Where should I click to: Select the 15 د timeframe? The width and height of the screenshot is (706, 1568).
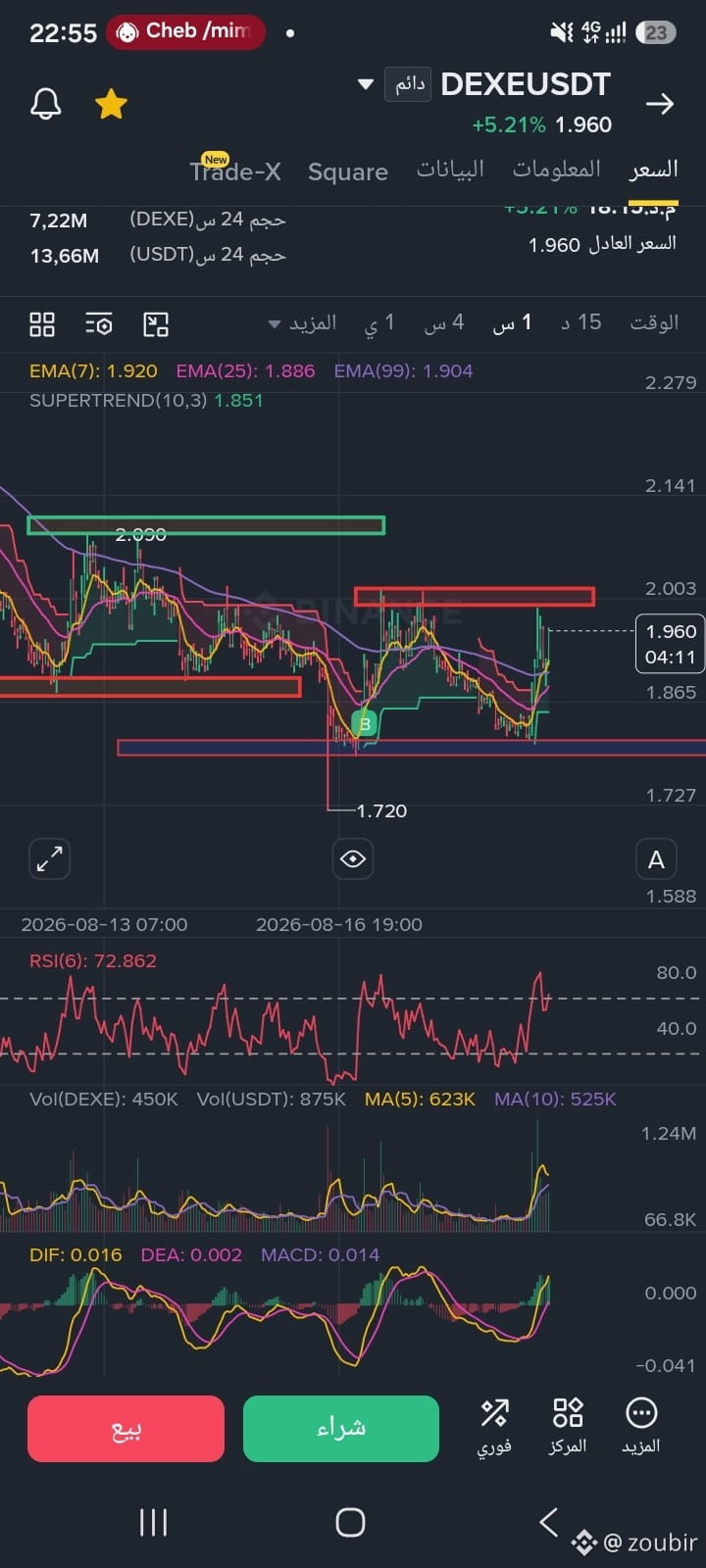[x=580, y=322]
